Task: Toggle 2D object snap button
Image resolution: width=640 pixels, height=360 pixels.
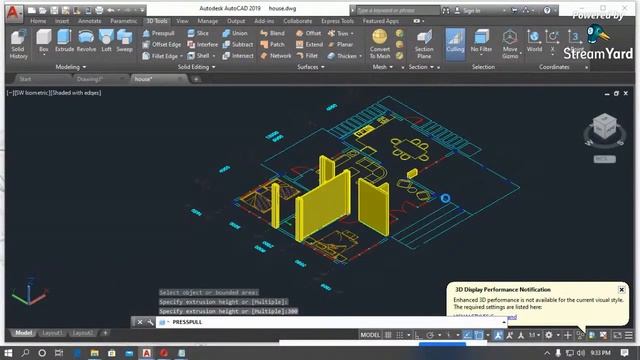Action: 478,335
